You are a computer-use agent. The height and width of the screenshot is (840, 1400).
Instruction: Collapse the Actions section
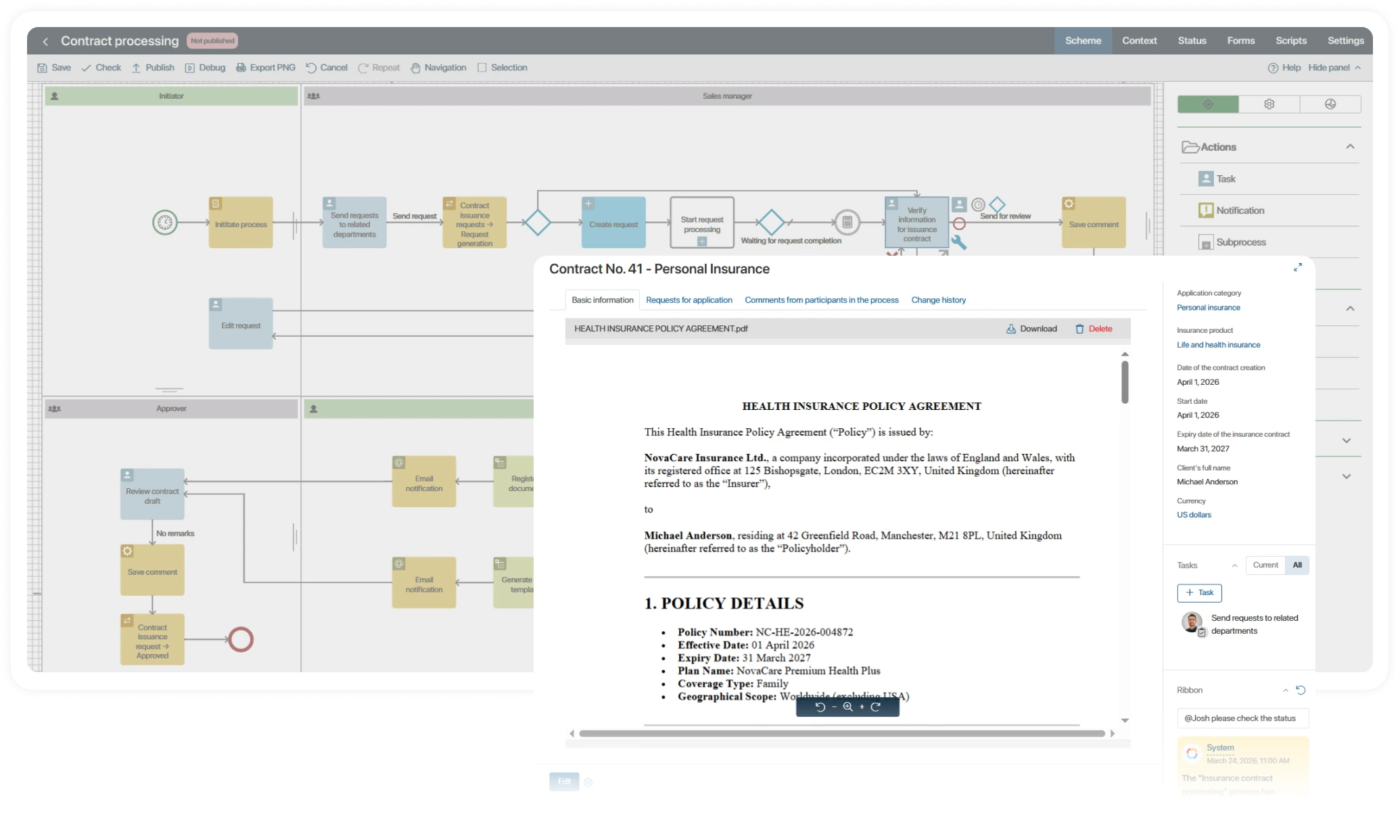click(x=1350, y=147)
